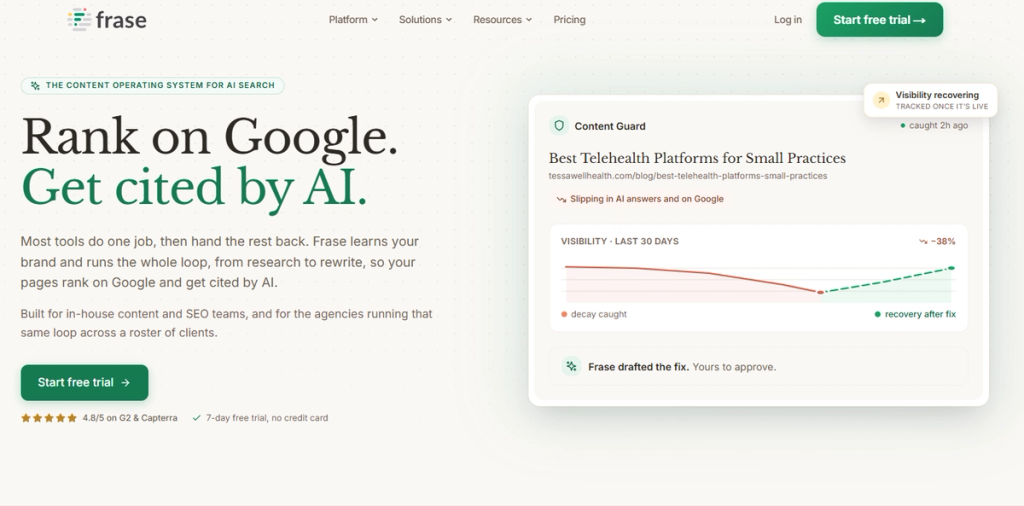The image size is (1024, 506).
Task: Open the Log in link
Action: click(788, 20)
